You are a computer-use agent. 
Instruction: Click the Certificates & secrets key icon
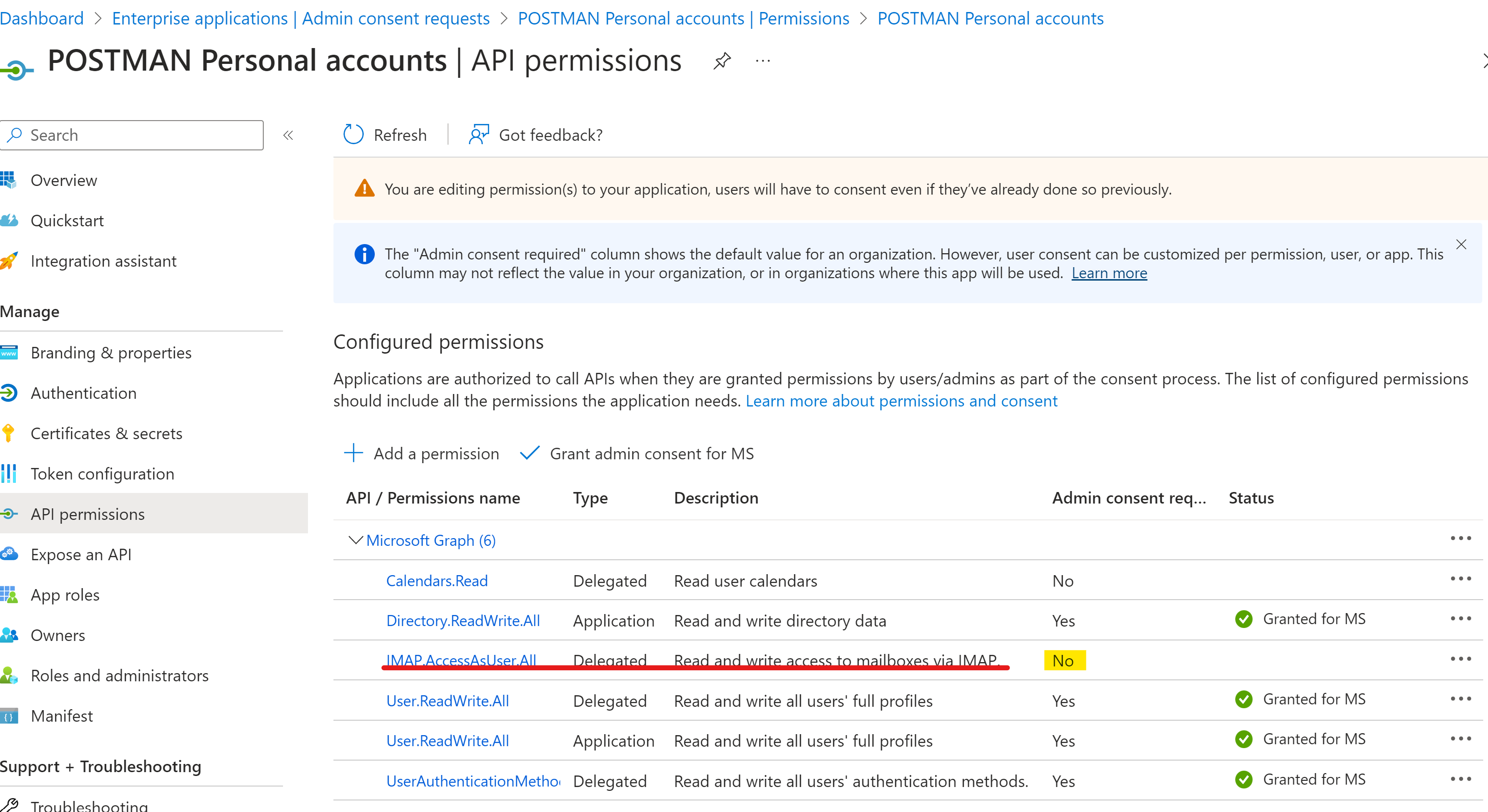[x=8, y=433]
